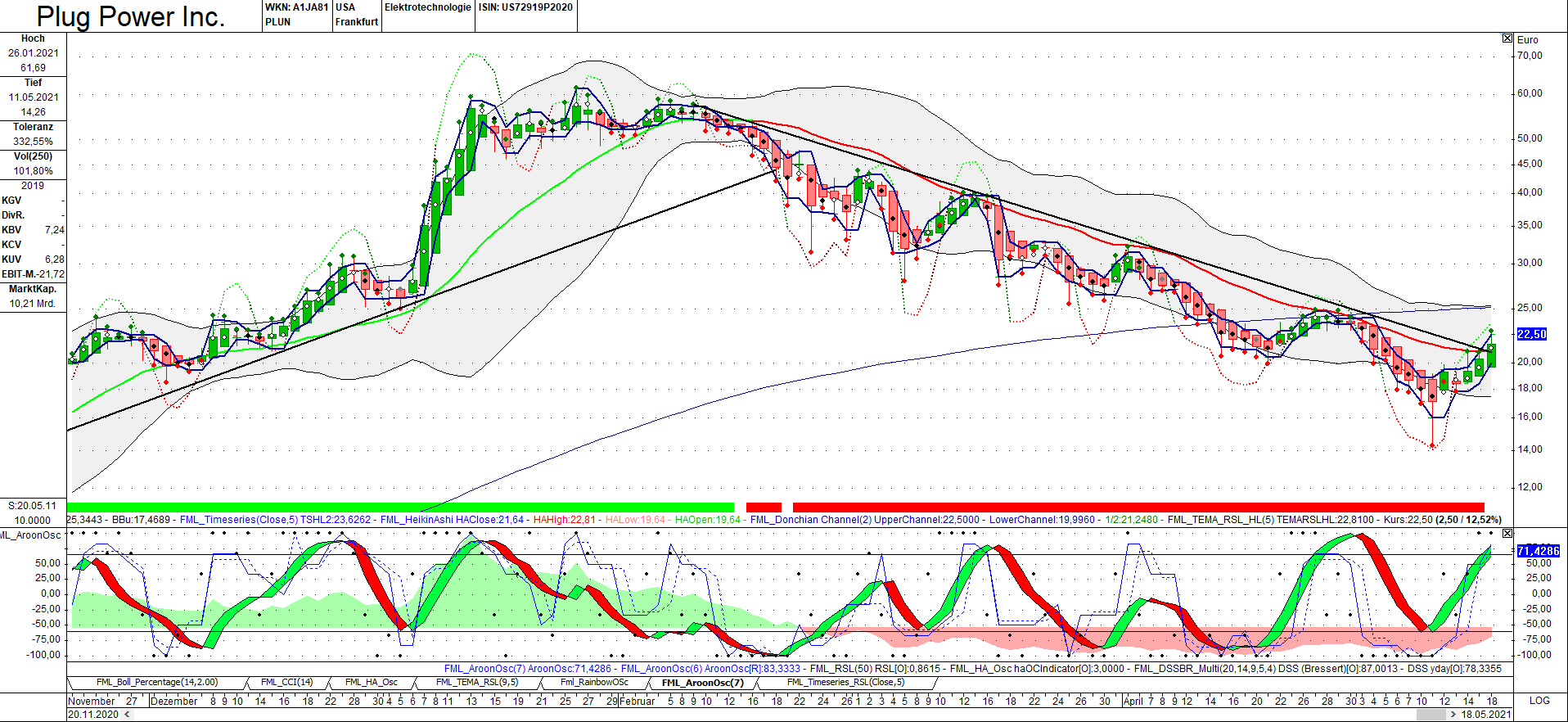Click the WKN: A1JA81 field
The height and width of the screenshot is (722, 1568).
pyautogui.click(x=296, y=7)
